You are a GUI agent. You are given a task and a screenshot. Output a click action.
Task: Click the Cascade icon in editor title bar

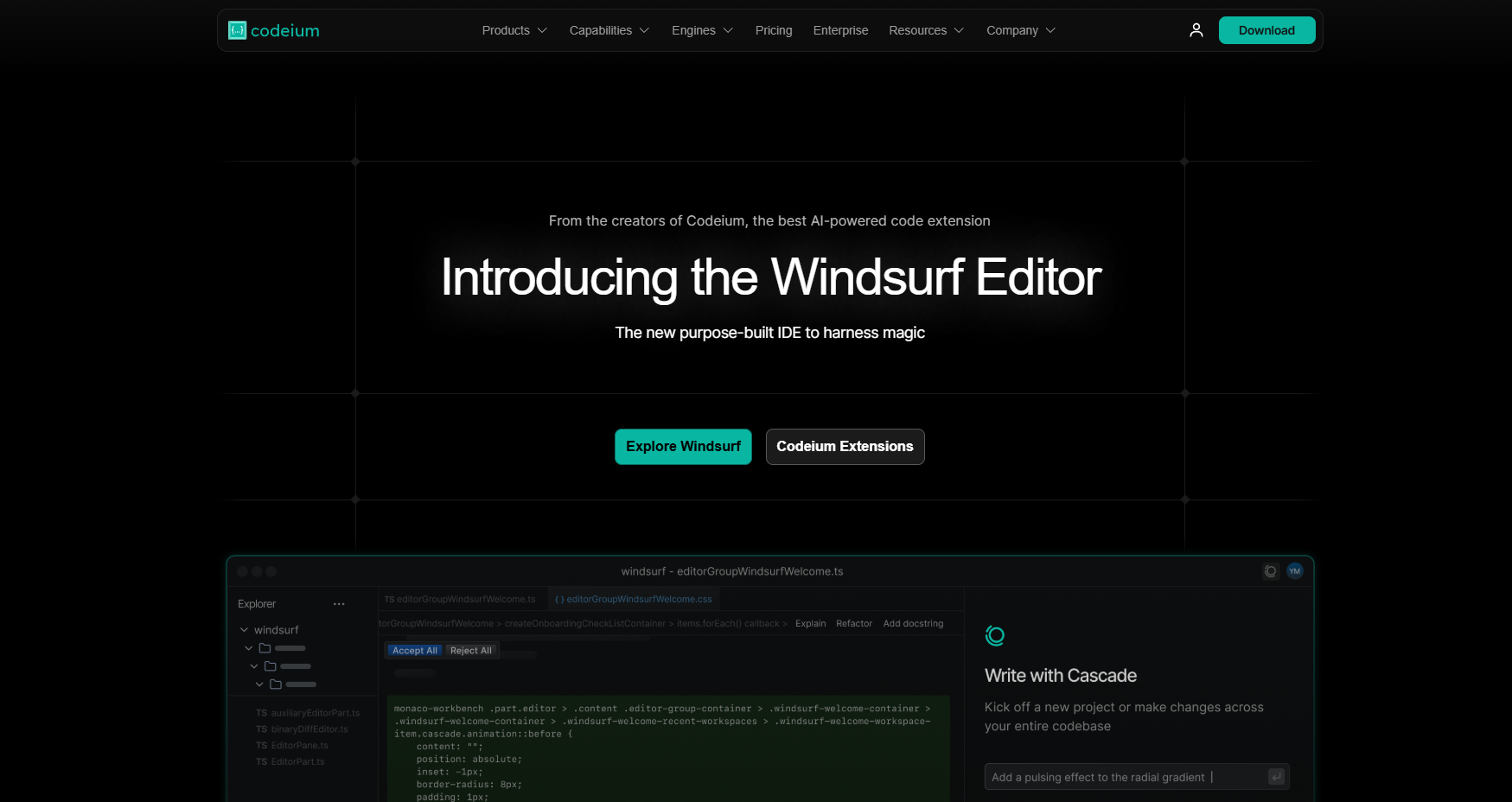point(1270,571)
